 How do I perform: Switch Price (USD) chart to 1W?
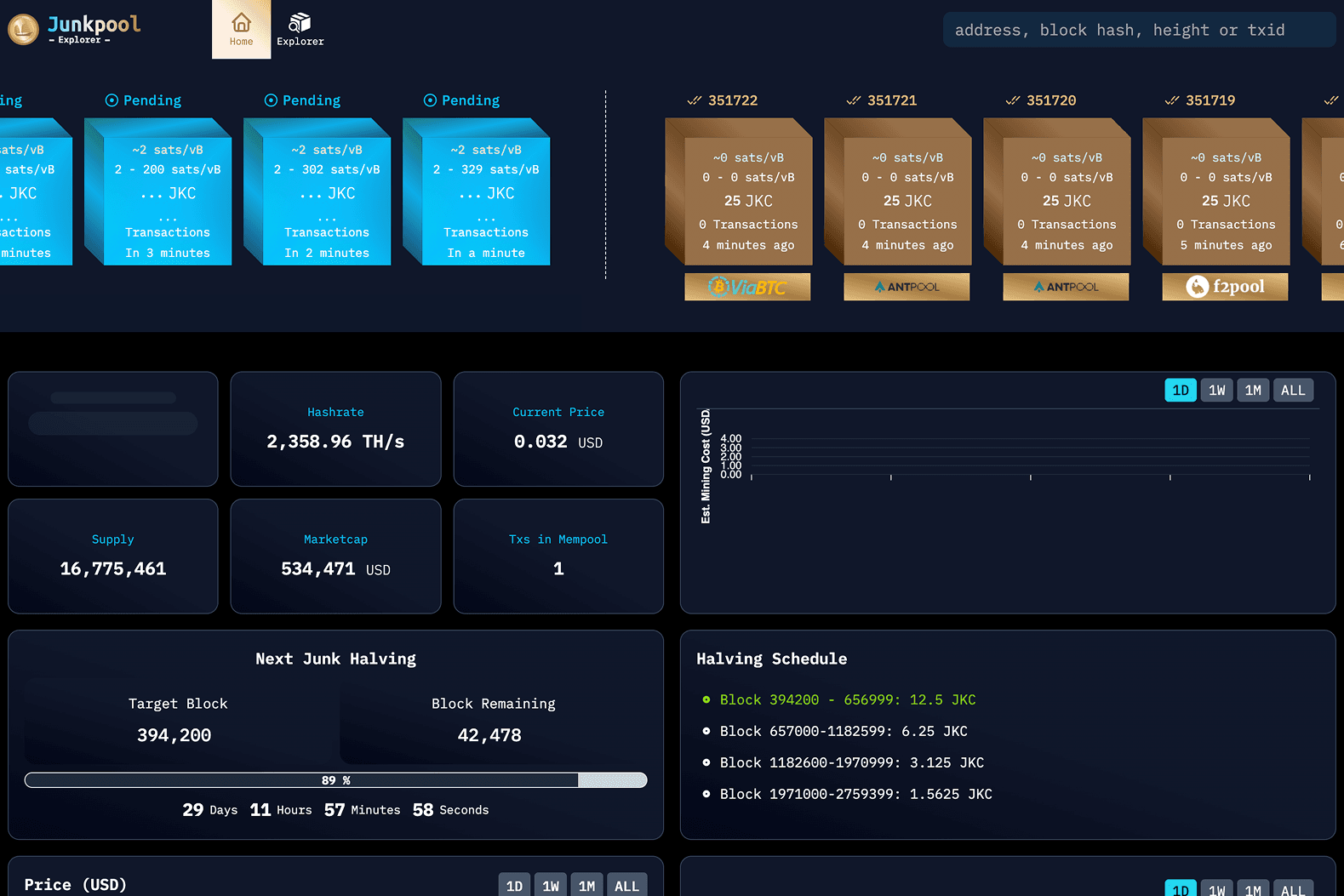click(x=551, y=885)
